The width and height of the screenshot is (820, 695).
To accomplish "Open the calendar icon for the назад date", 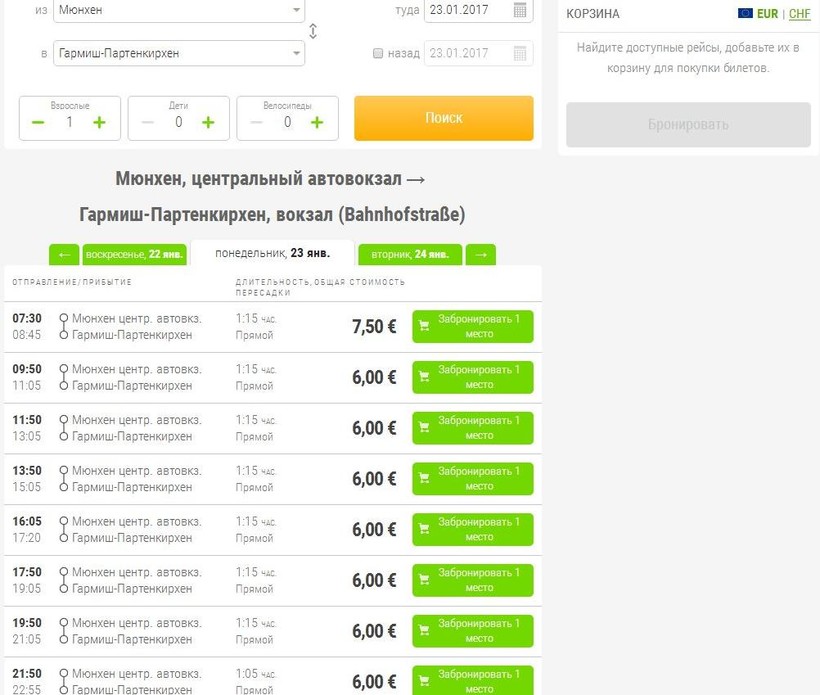I will pos(520,53).
